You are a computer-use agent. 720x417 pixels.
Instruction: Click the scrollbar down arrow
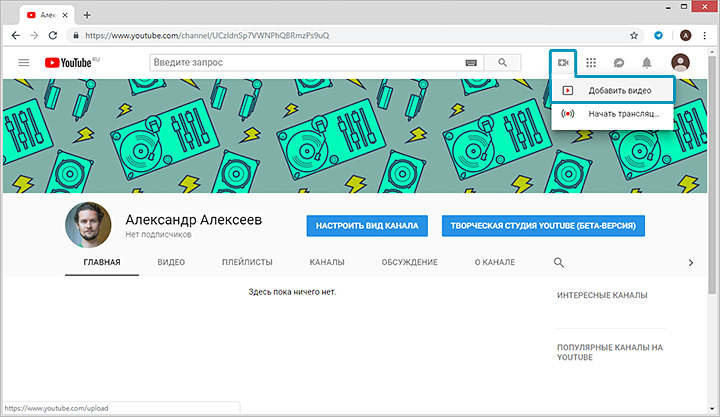pos(712,408)
